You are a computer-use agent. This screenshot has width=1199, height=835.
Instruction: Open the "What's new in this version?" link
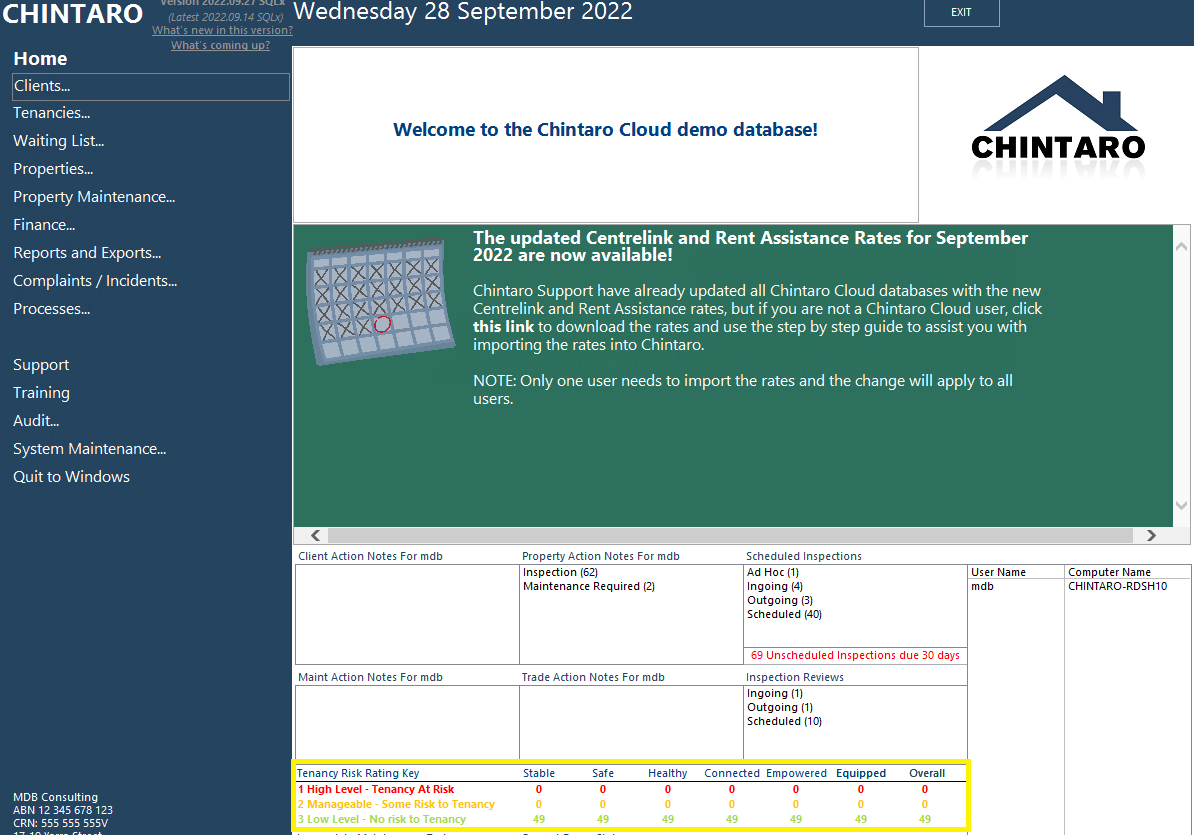click(223, 31)
